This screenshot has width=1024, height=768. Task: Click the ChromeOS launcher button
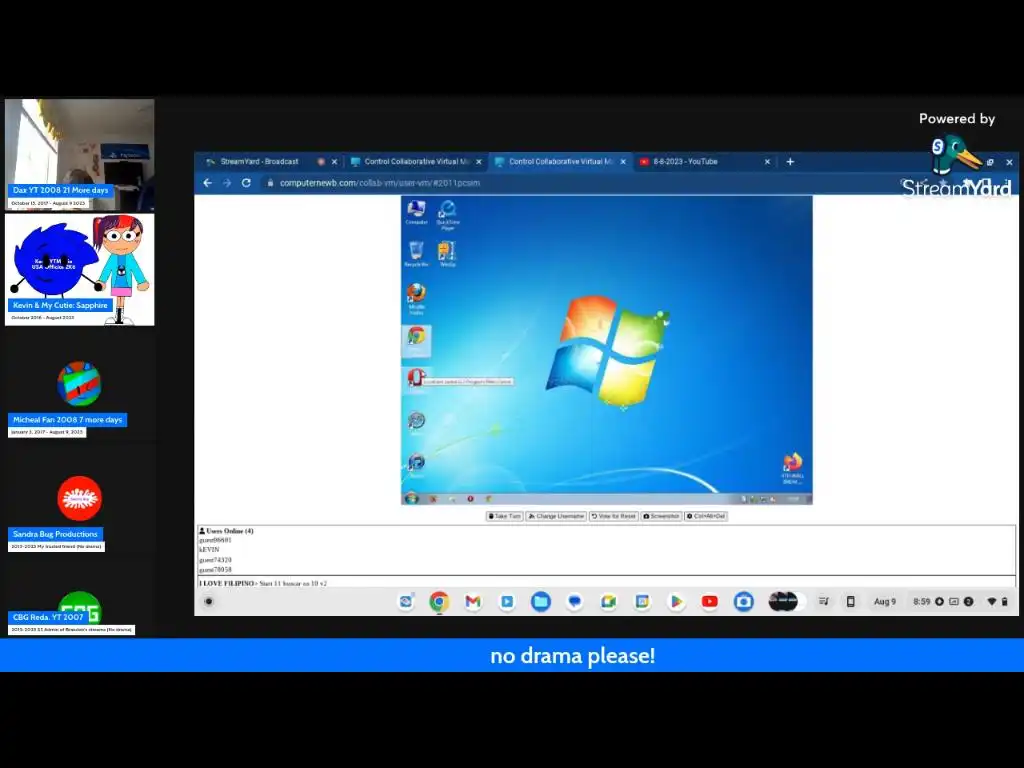click(x=209, y=601)
